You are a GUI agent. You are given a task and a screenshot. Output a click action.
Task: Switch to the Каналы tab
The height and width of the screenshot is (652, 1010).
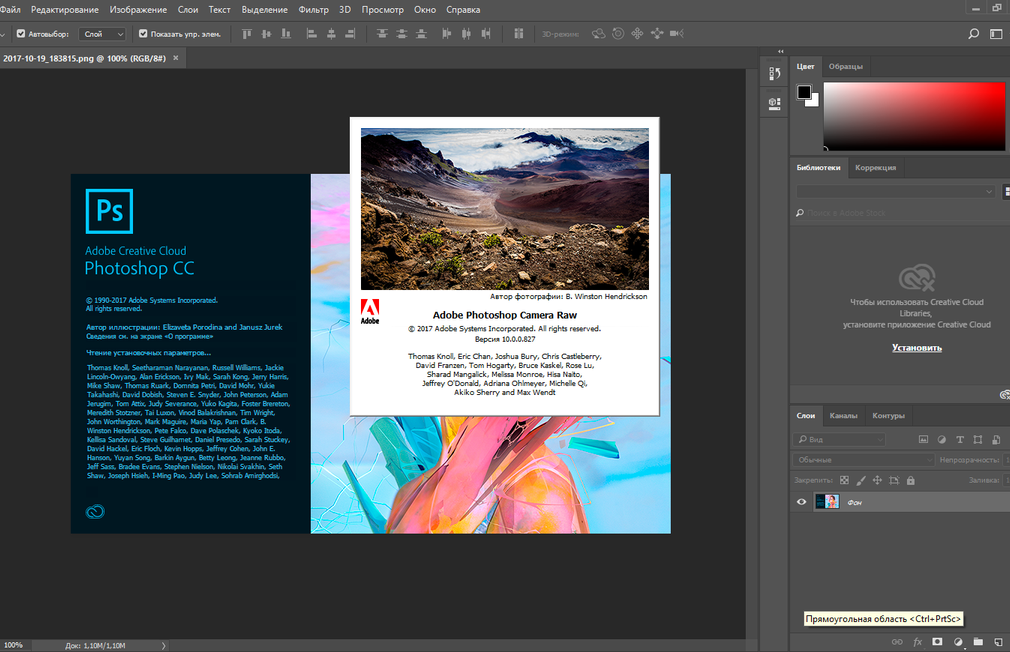click(x=843, y=416)
